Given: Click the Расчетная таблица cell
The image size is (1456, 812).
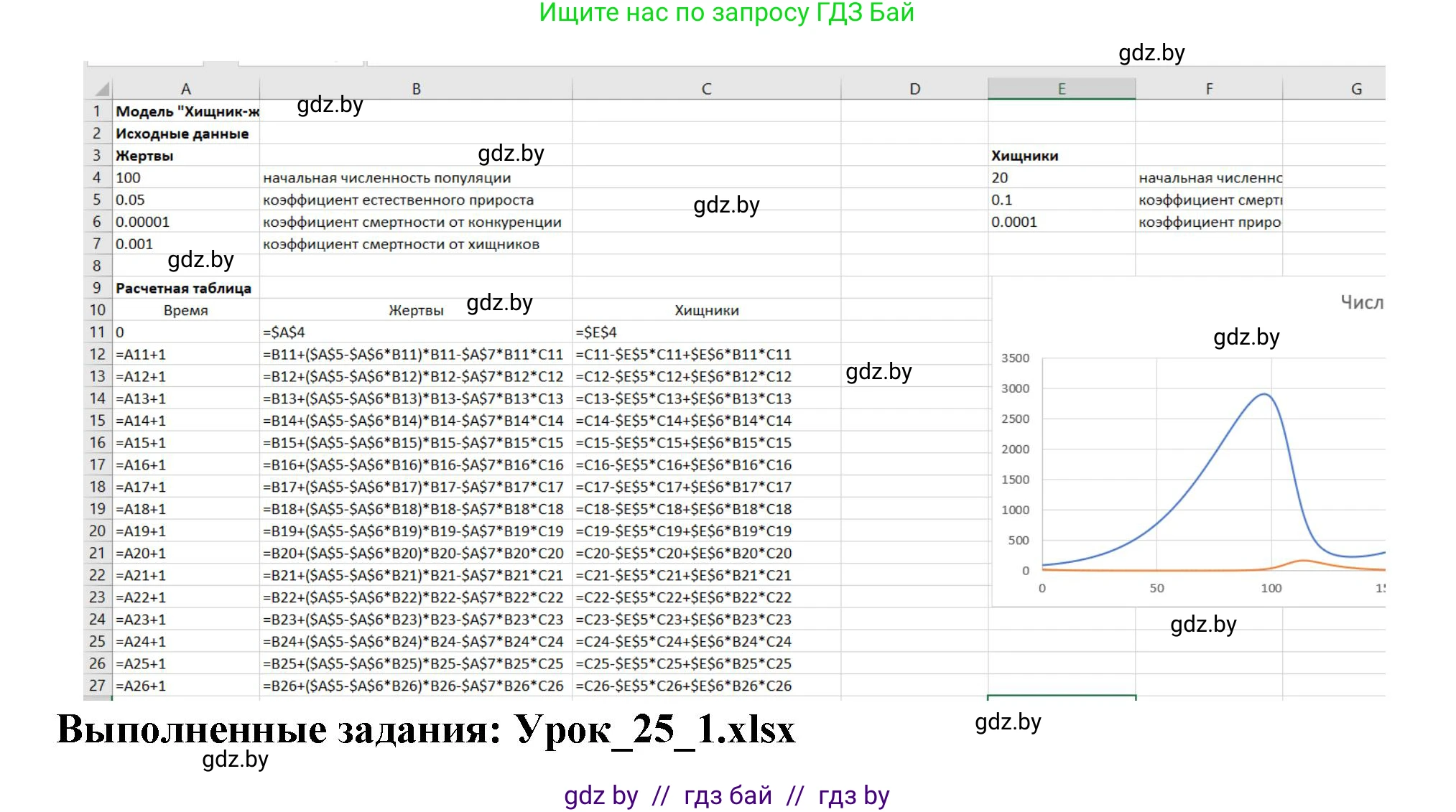Looking at the screenshot, I should coord(184,289).
